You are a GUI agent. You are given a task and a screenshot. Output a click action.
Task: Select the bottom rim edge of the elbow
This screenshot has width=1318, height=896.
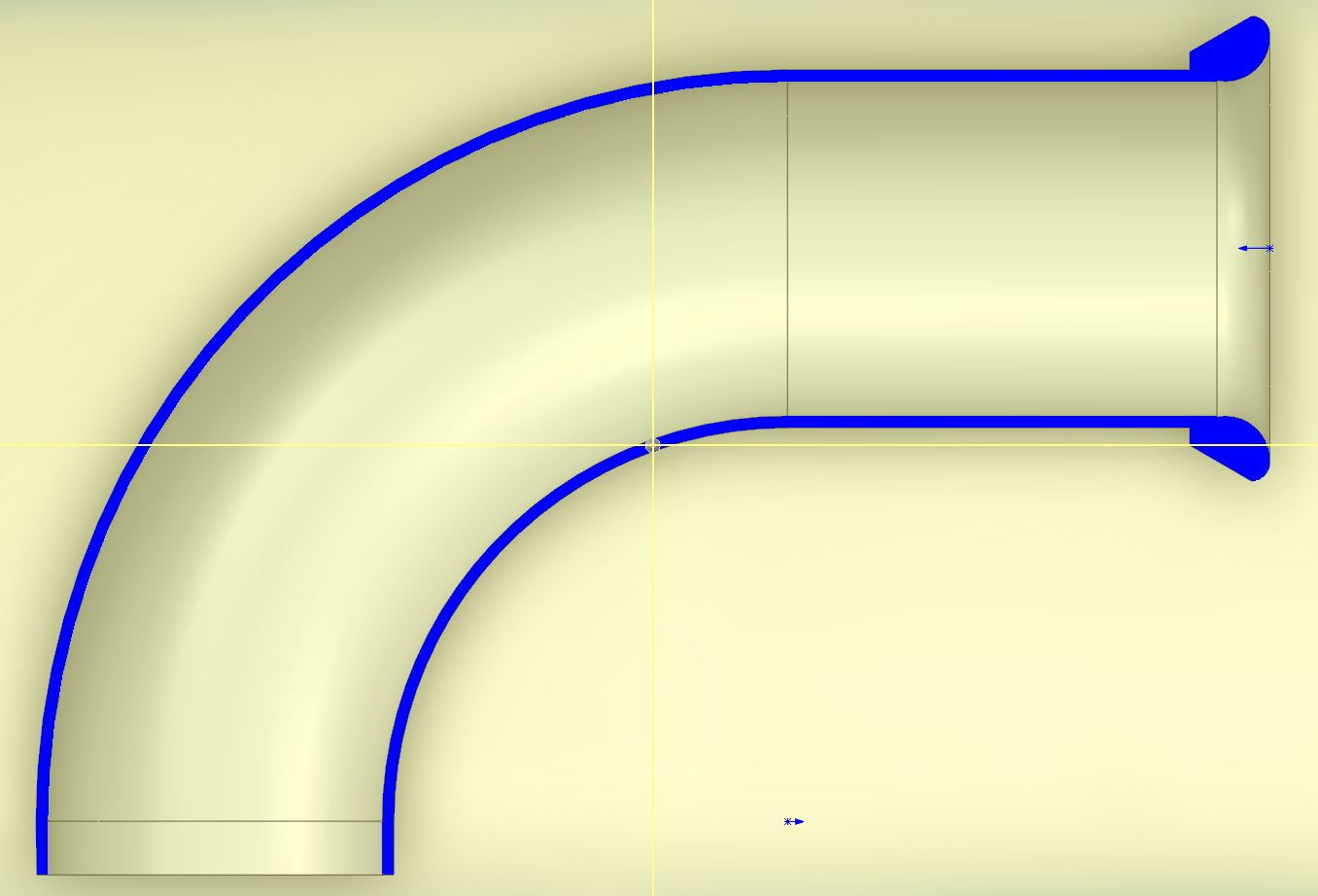214,875
